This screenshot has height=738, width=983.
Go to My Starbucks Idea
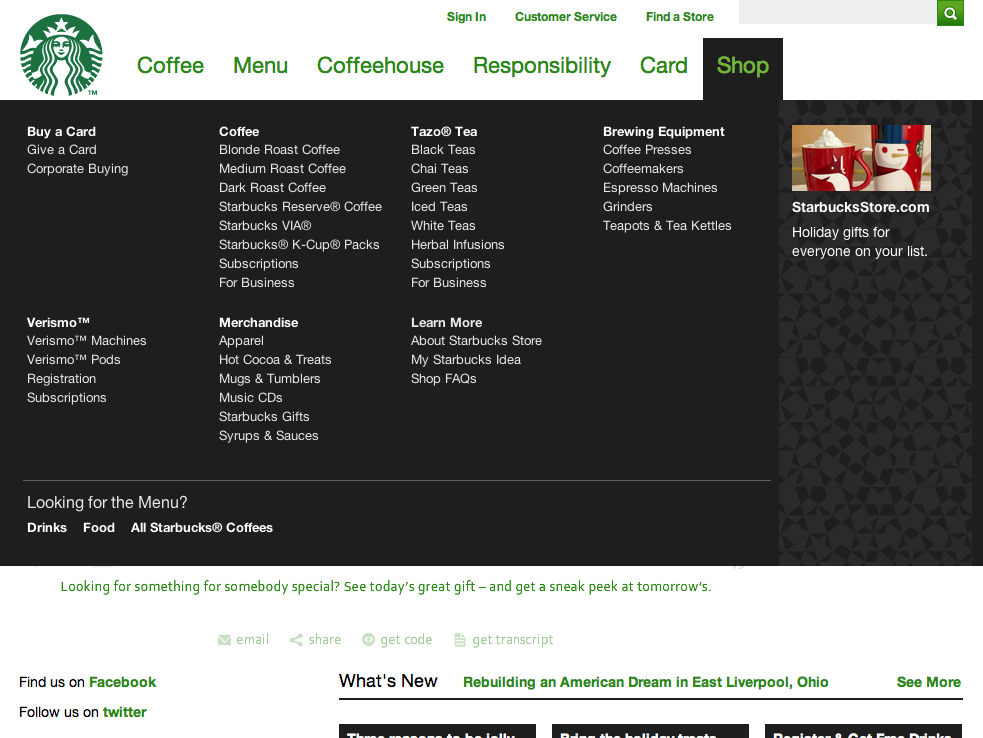466,360
